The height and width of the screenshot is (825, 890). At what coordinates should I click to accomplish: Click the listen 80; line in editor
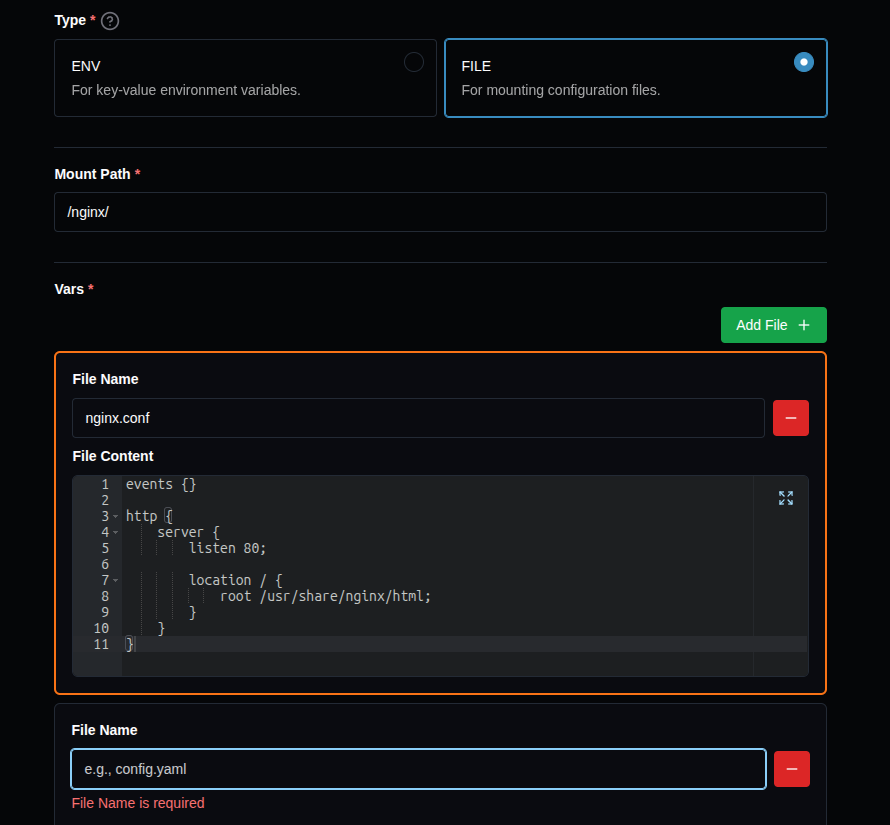point(228,548)
